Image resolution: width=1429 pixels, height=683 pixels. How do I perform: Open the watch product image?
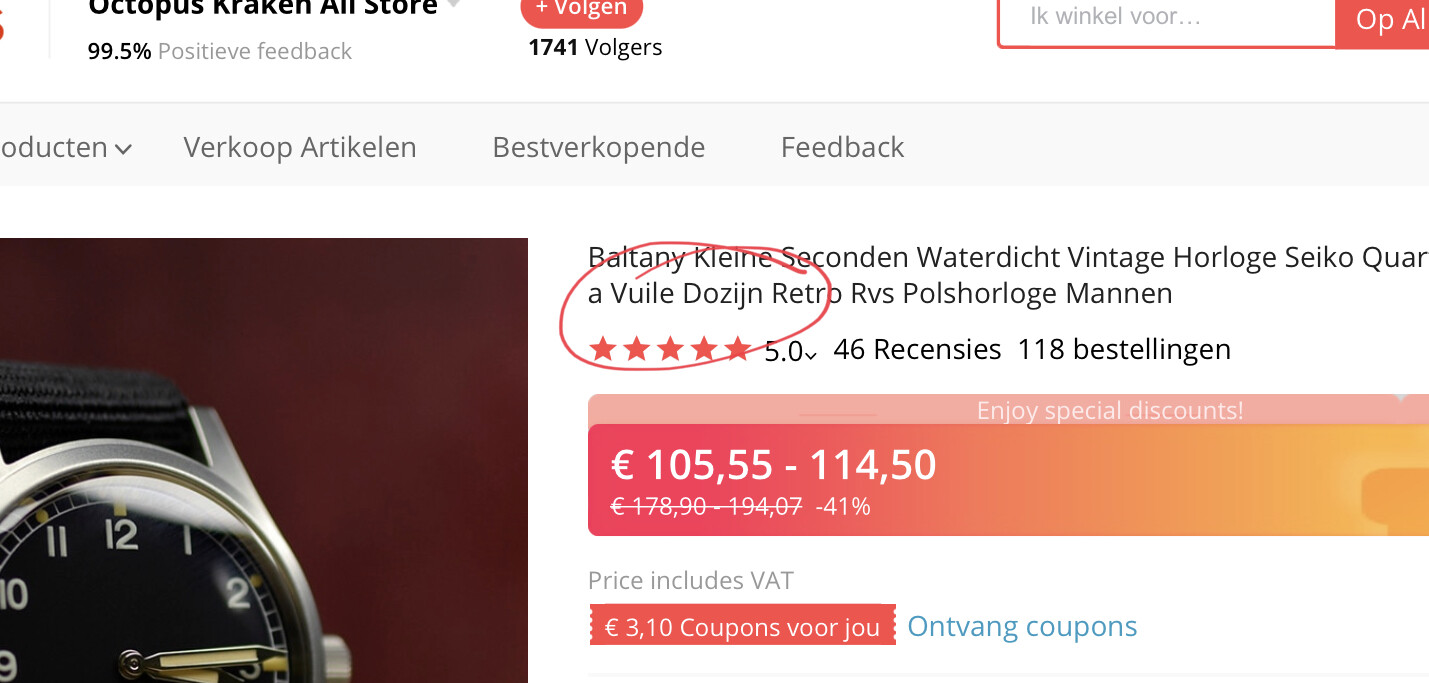264,460
